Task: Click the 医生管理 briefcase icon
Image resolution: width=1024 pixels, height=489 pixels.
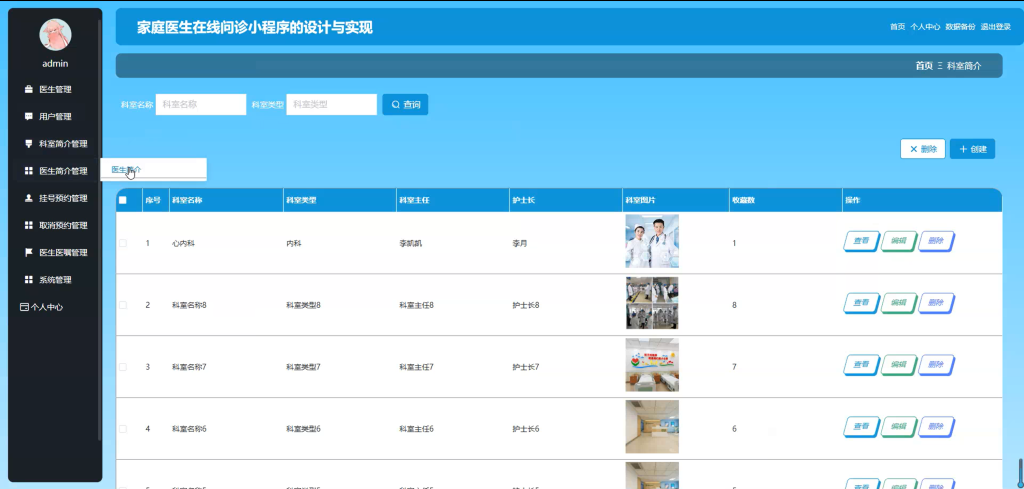Action: coord(28,89)
